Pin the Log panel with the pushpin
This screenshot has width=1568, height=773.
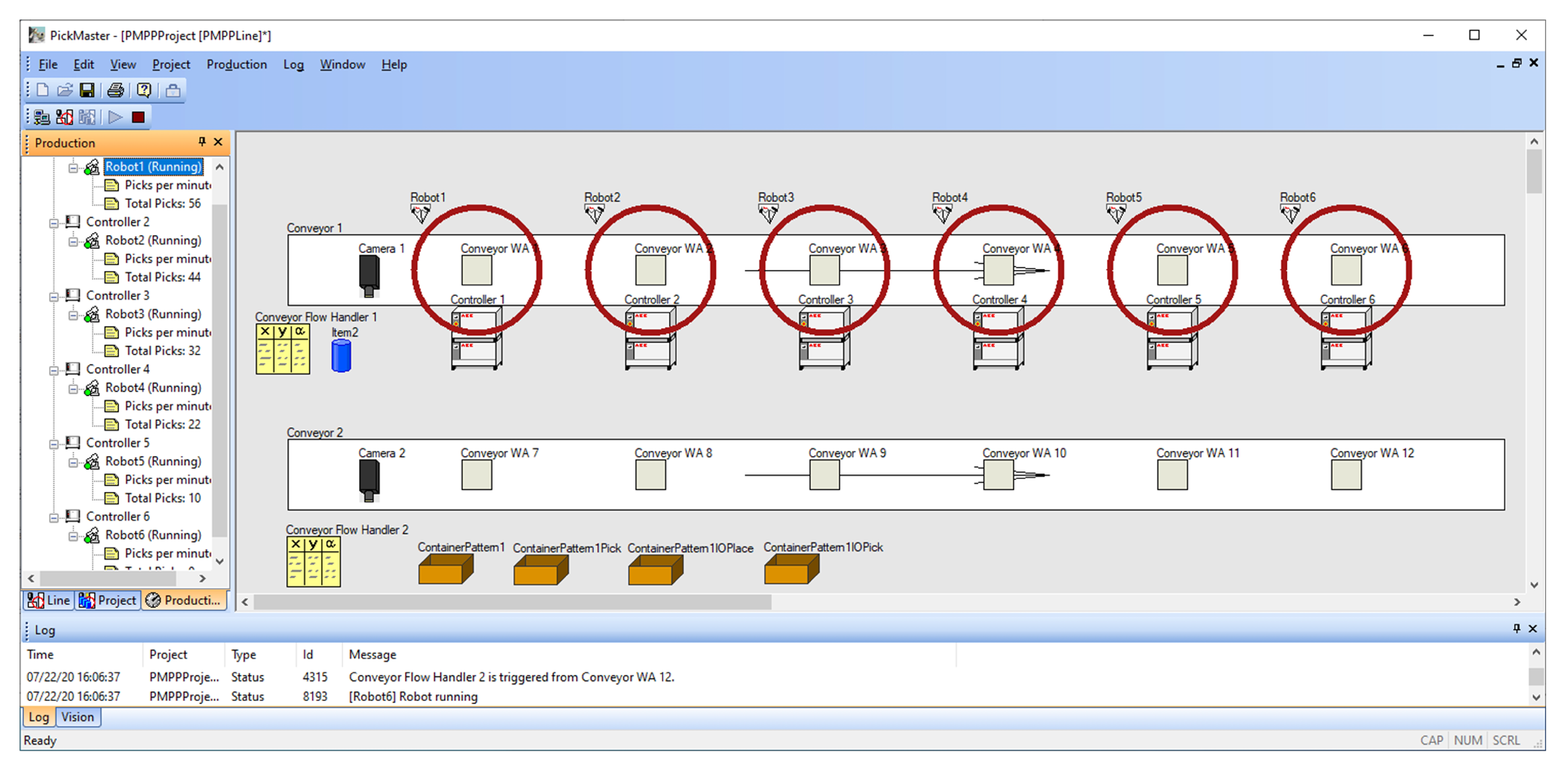1516,628
